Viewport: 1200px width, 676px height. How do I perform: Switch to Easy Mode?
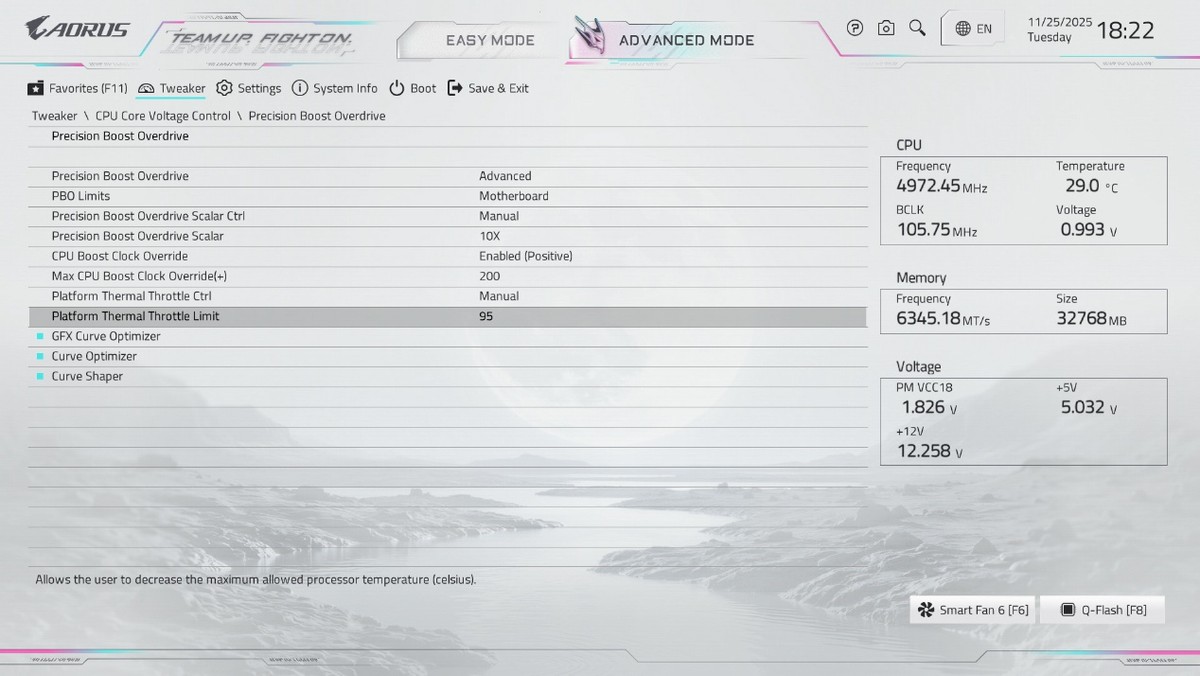[x=490, y=41]
